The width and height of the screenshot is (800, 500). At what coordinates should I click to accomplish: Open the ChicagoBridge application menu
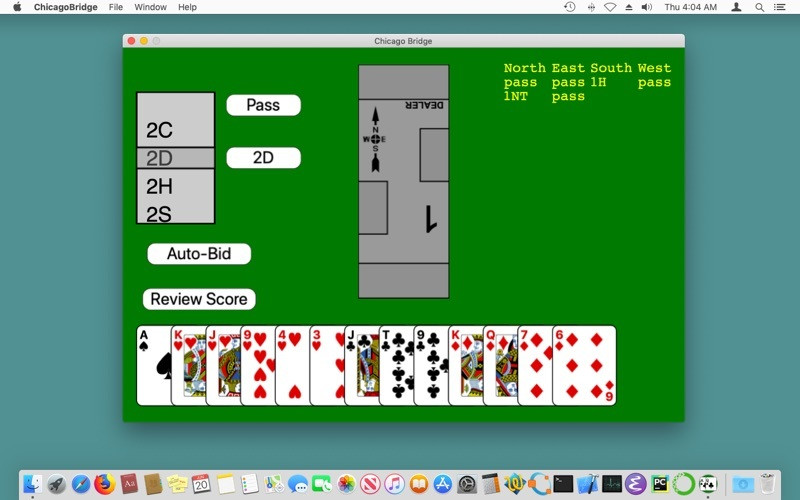pos(65,7)
